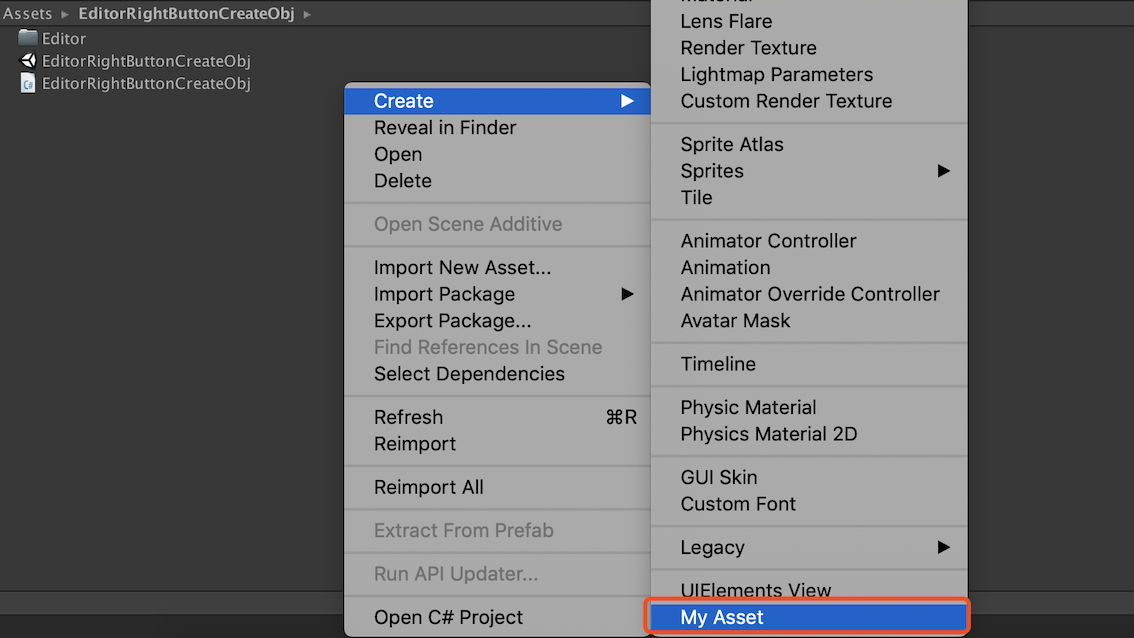Click Refresh in context menu
The height and width of the screenshot is (638, 1134).
(x=408, y=417)
